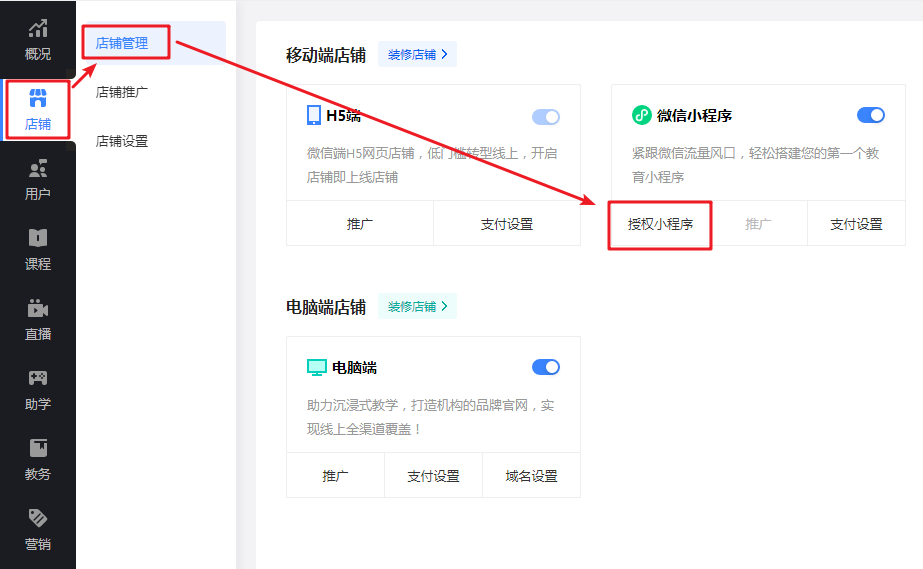923x569 pixels.
Task: Select 店铺设置 submenu item
Action: (x=122, y=141)
